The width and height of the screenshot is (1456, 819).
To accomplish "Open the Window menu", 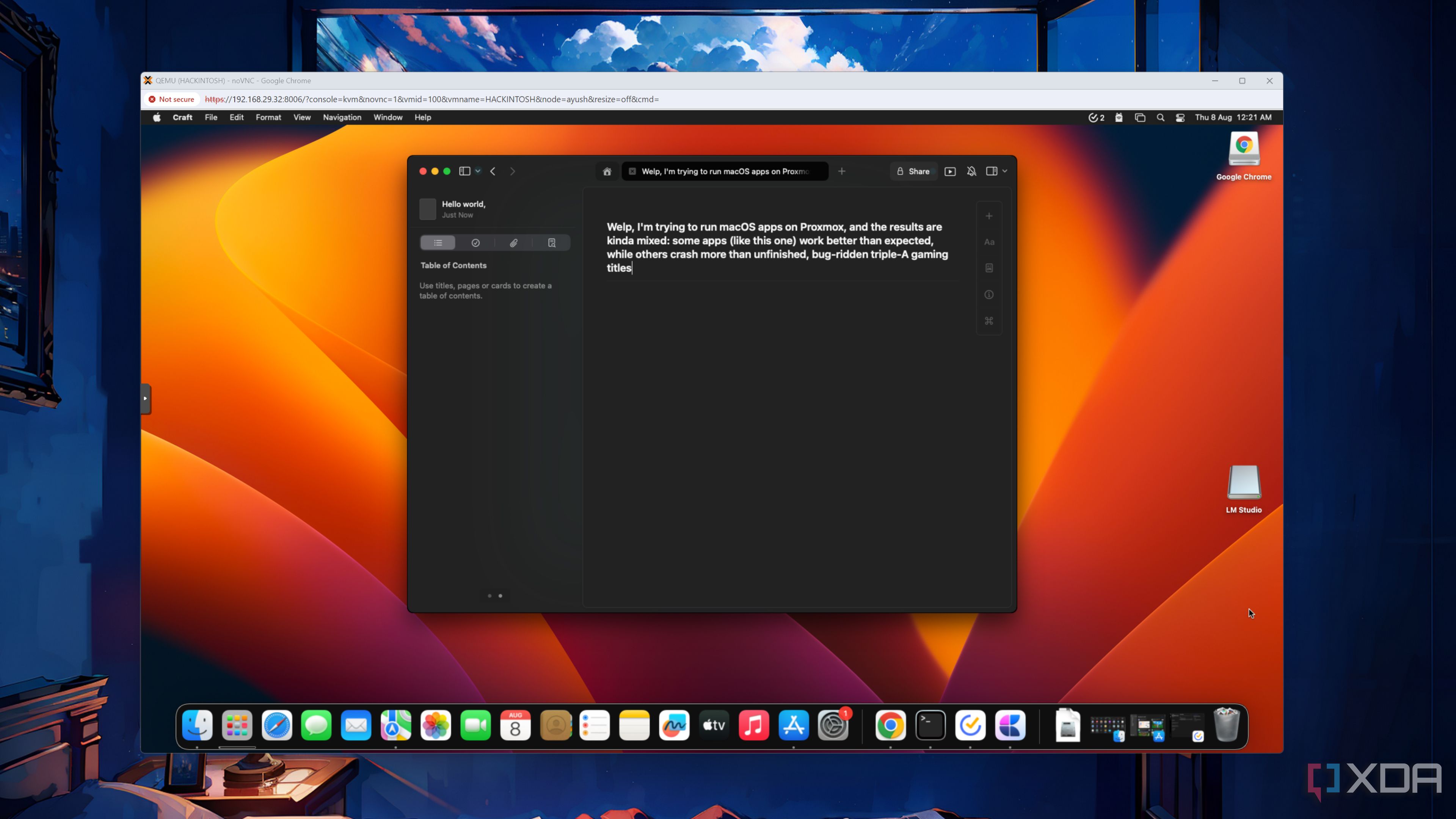I will coord(388,118).
